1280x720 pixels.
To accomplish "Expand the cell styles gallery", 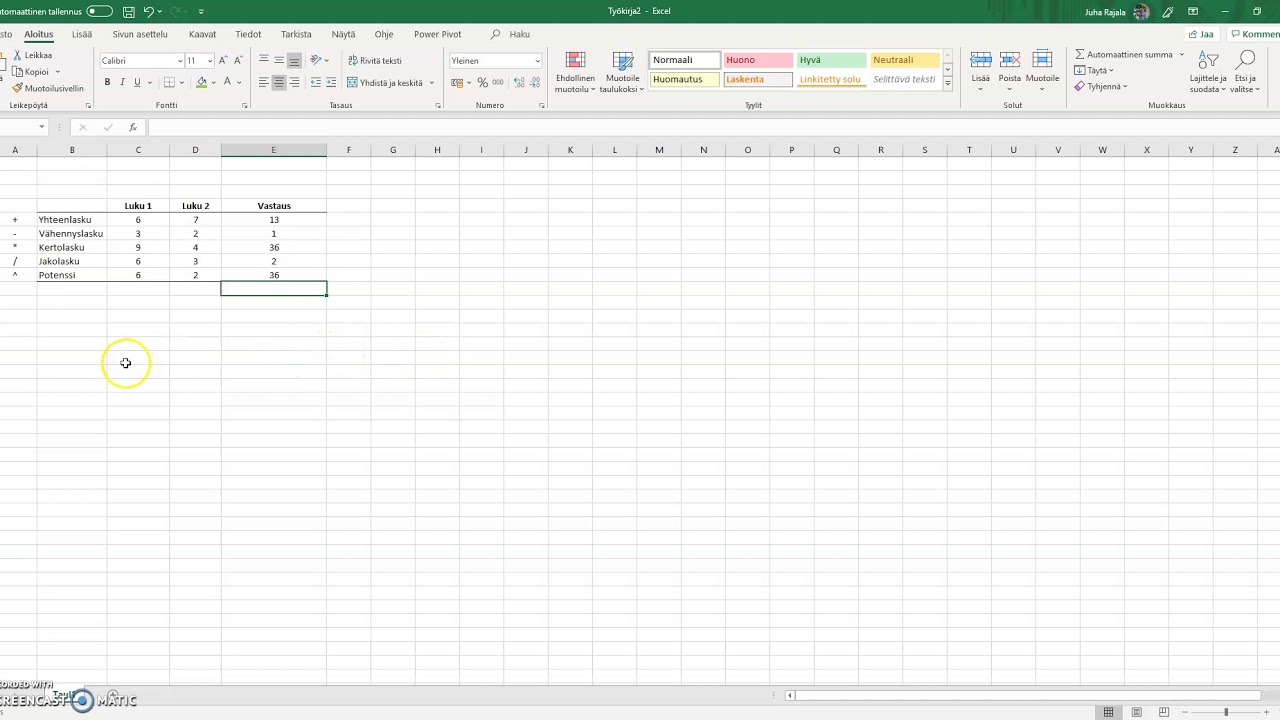I will coord(947,84).
